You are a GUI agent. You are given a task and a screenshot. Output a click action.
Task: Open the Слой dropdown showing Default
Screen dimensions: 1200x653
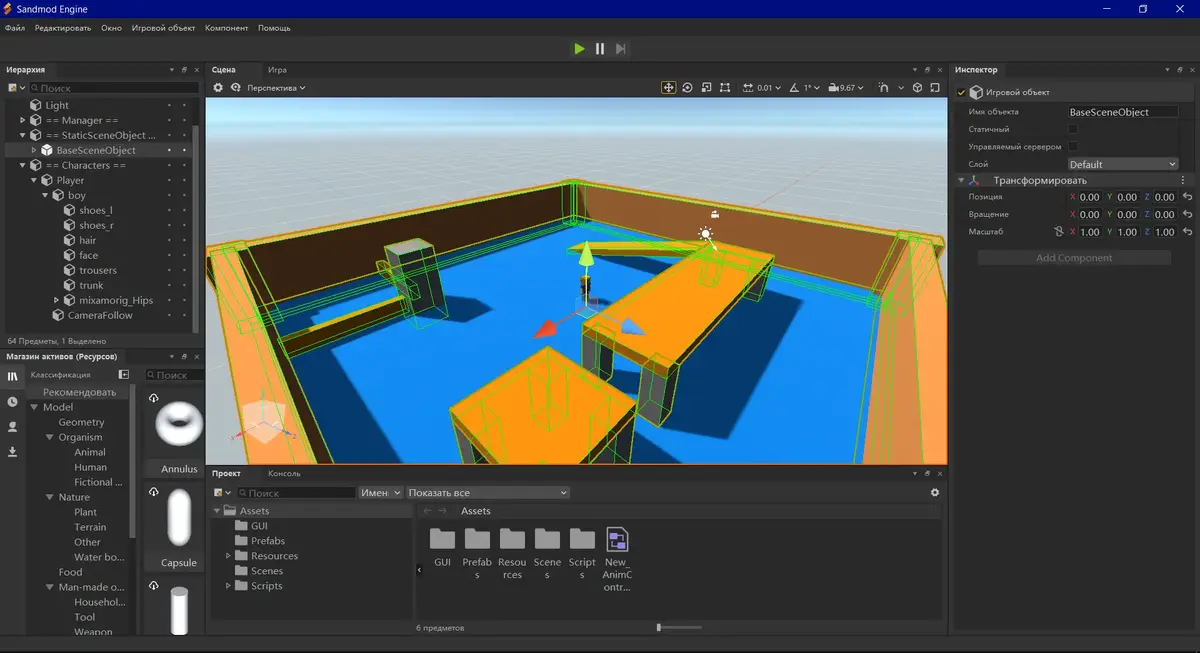point(1122,163)
